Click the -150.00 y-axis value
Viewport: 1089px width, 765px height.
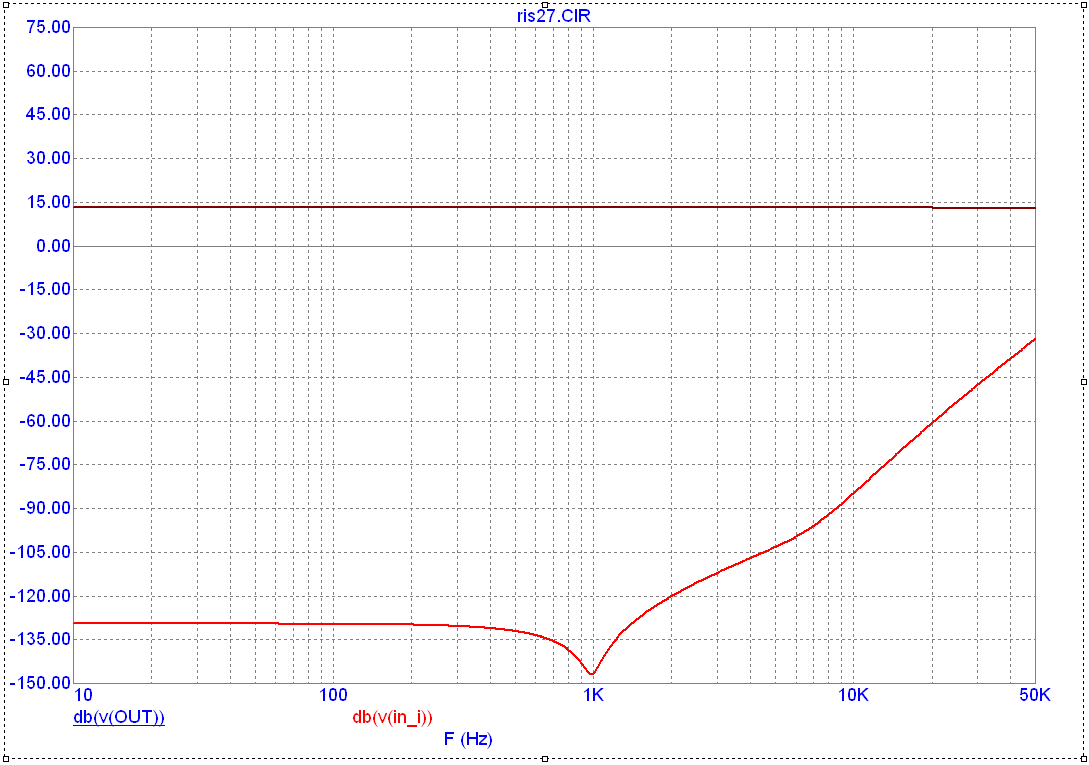40,683
